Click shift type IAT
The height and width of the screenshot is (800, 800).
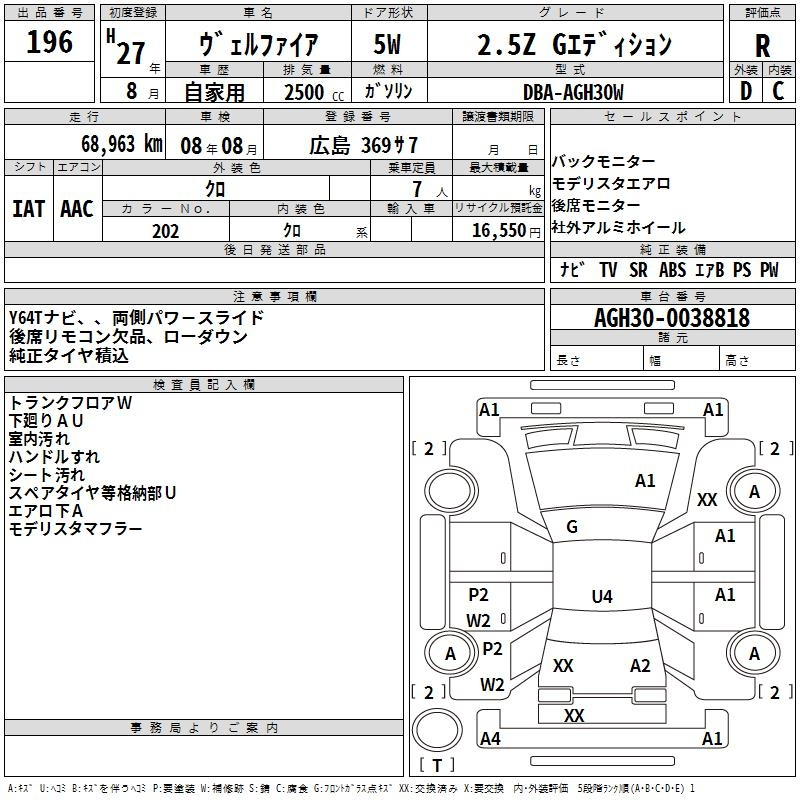click(x=29, y=209)
